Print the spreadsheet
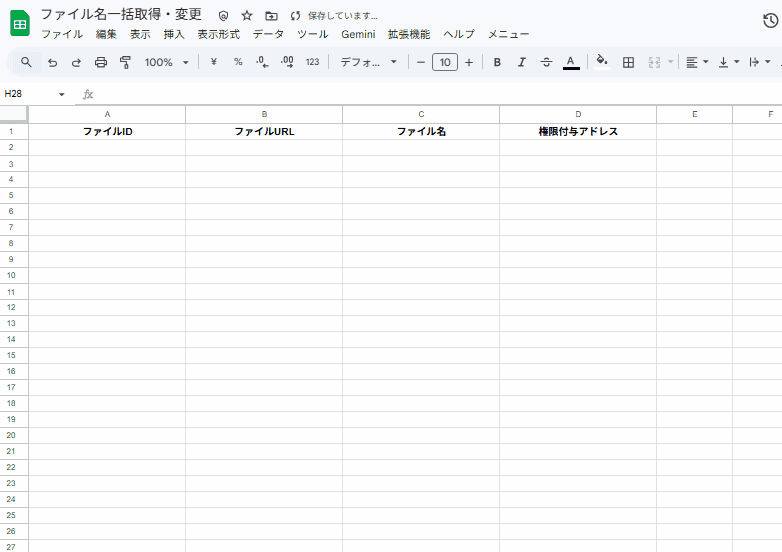This screenshot has width=782, height=552. (101, 62)
